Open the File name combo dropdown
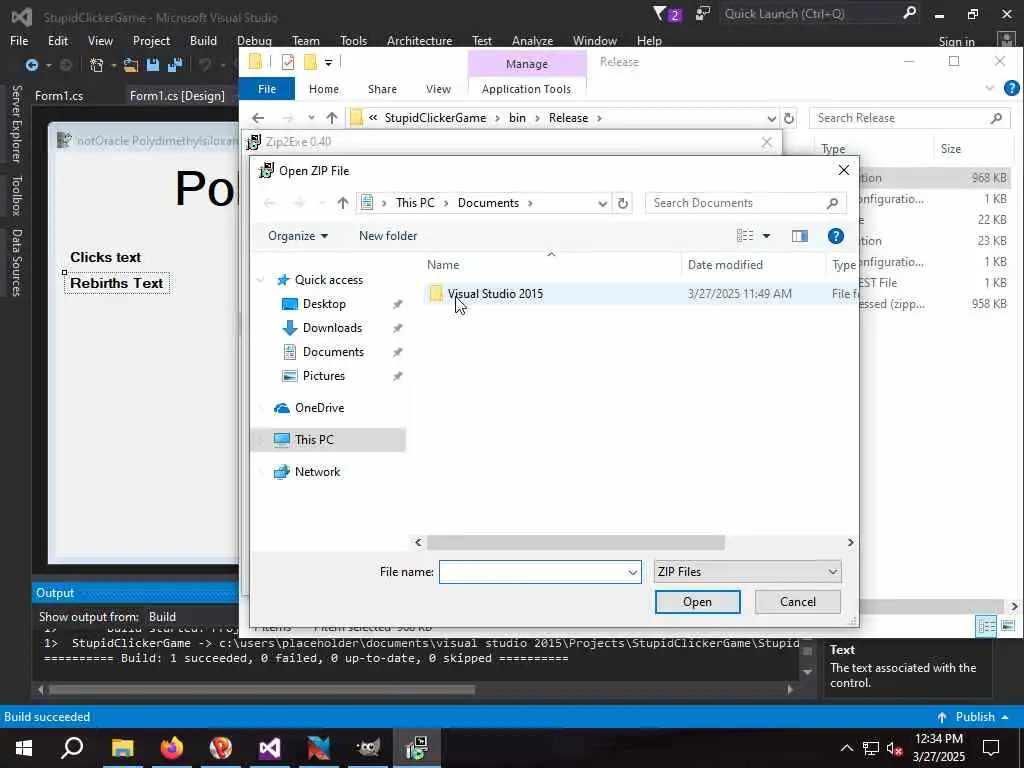This screenshot has height=768, width=1024. (632, 572)
